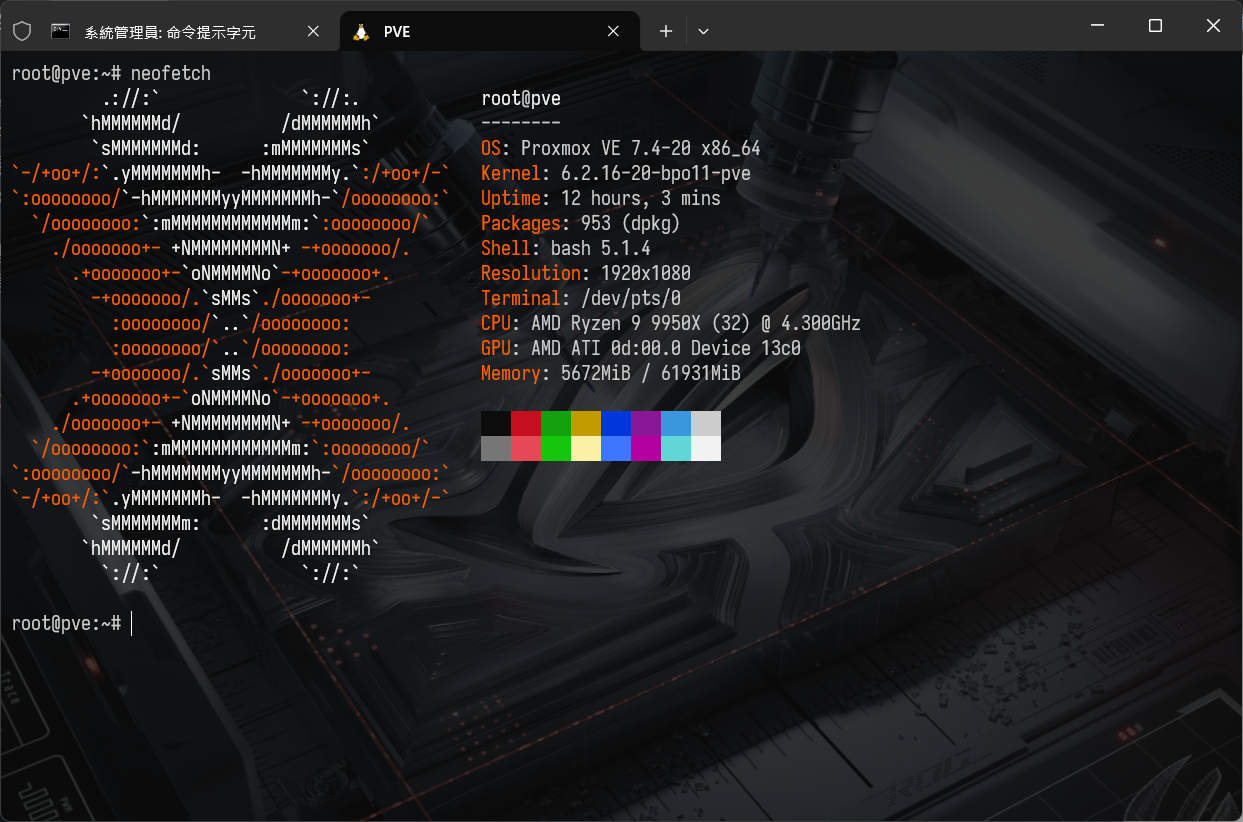This screenshot has width=1243, height=822.
Task: Click the CPU AMD Ryzen 9 9950X line
Action: click(670, 323)
